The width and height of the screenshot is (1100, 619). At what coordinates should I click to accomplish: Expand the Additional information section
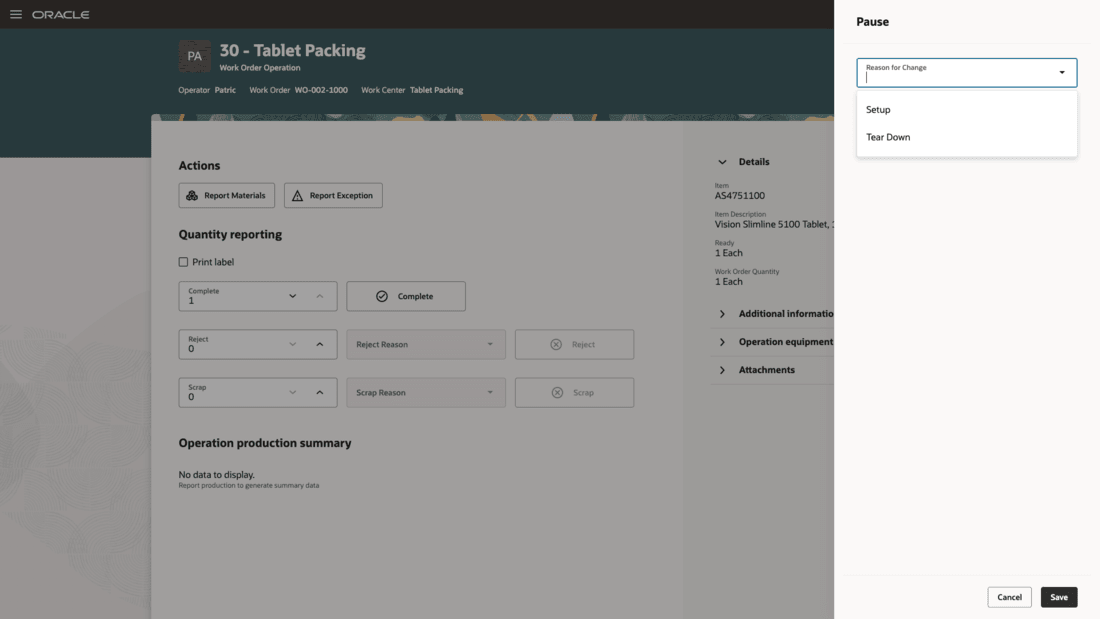(722, 314)
